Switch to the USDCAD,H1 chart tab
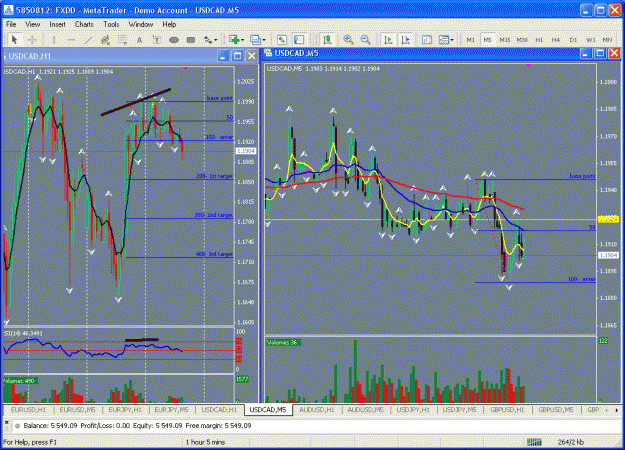This screenshot has width=625, height=450. pos(219,409)
